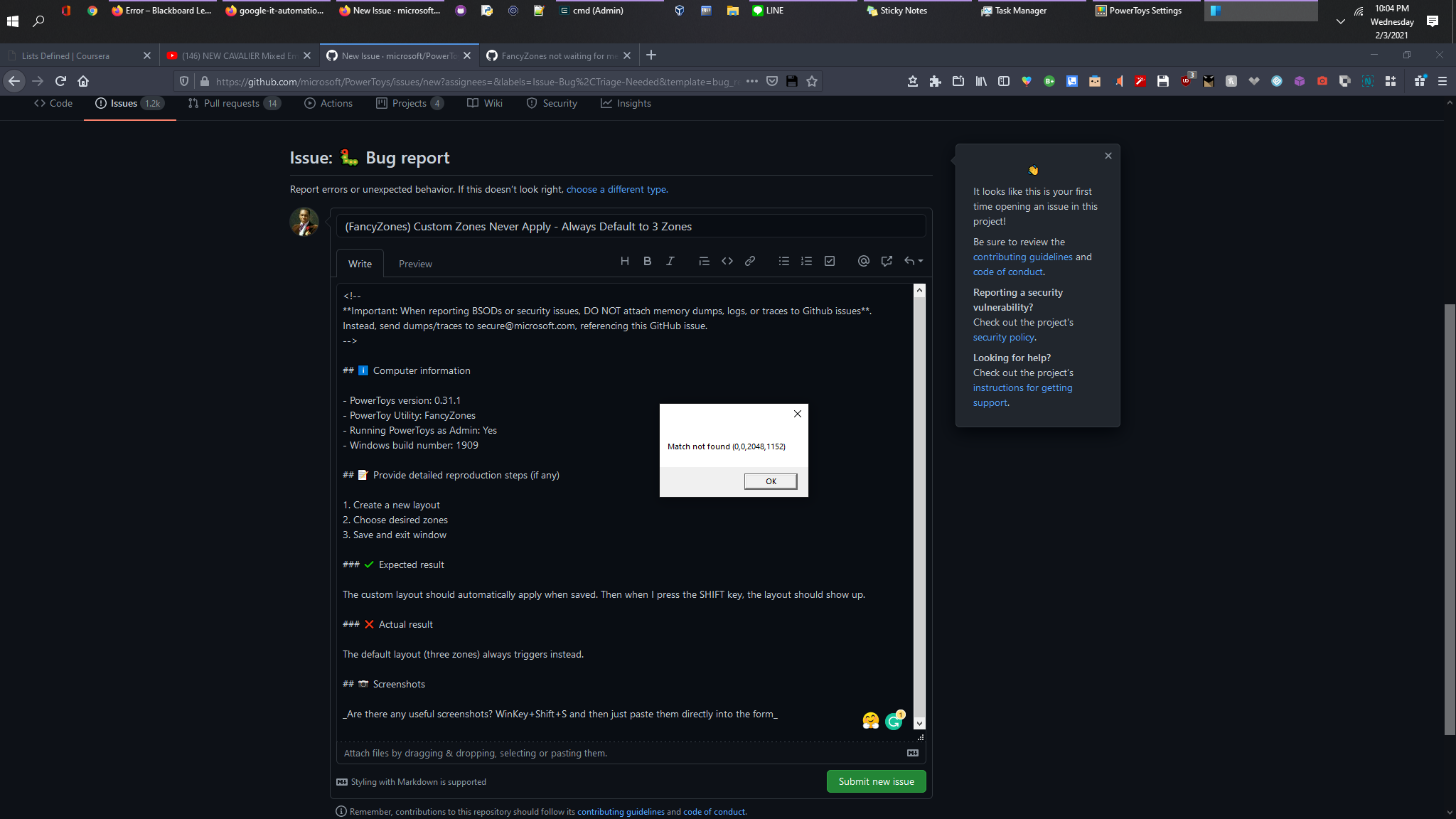The height and width of the screenshot is (819, 1456).
Task: Expand the page actions ellipsis menu in URL bar
Action: (751, 81)
